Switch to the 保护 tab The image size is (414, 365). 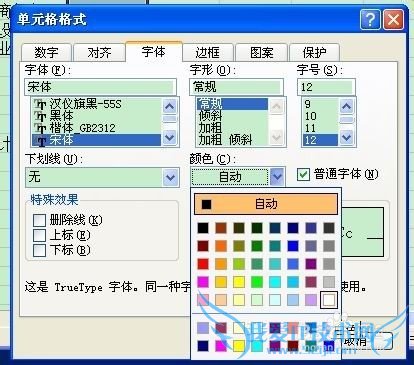(314, 53)
